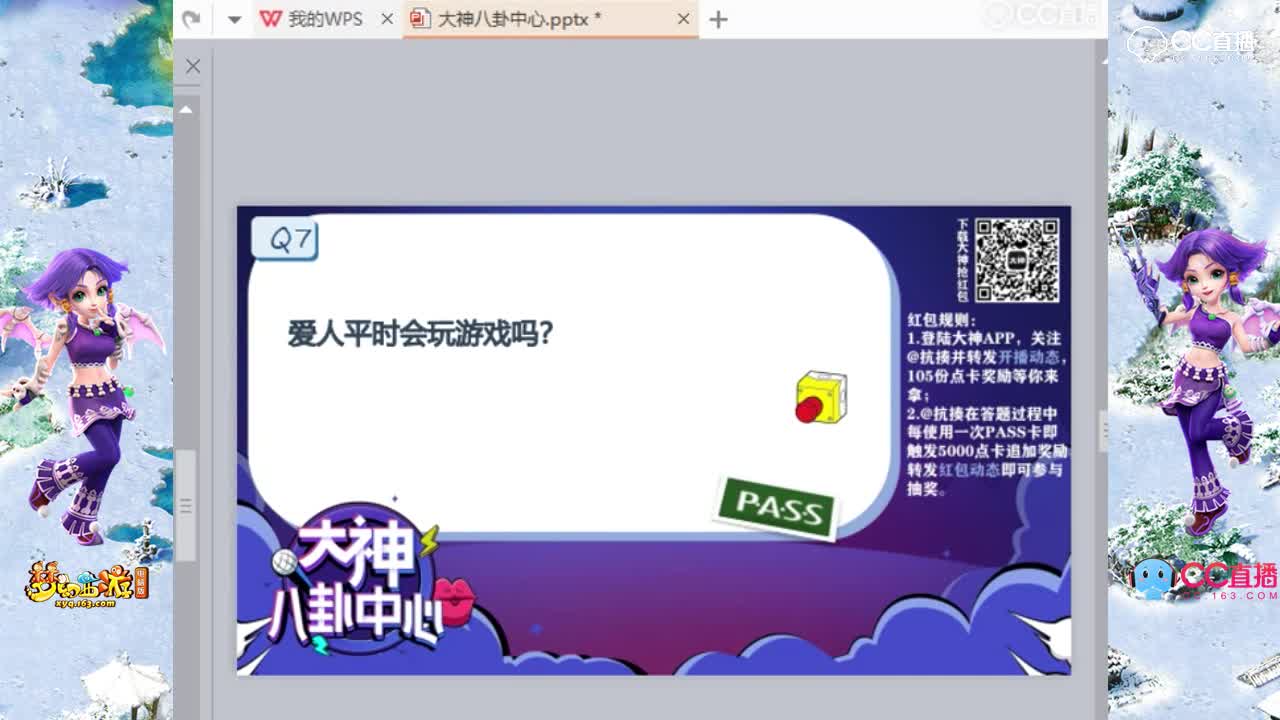The height and width of the screenshot is (720, 1280).
Task: Click the left panel resize handle
Action: coord(186,506)
